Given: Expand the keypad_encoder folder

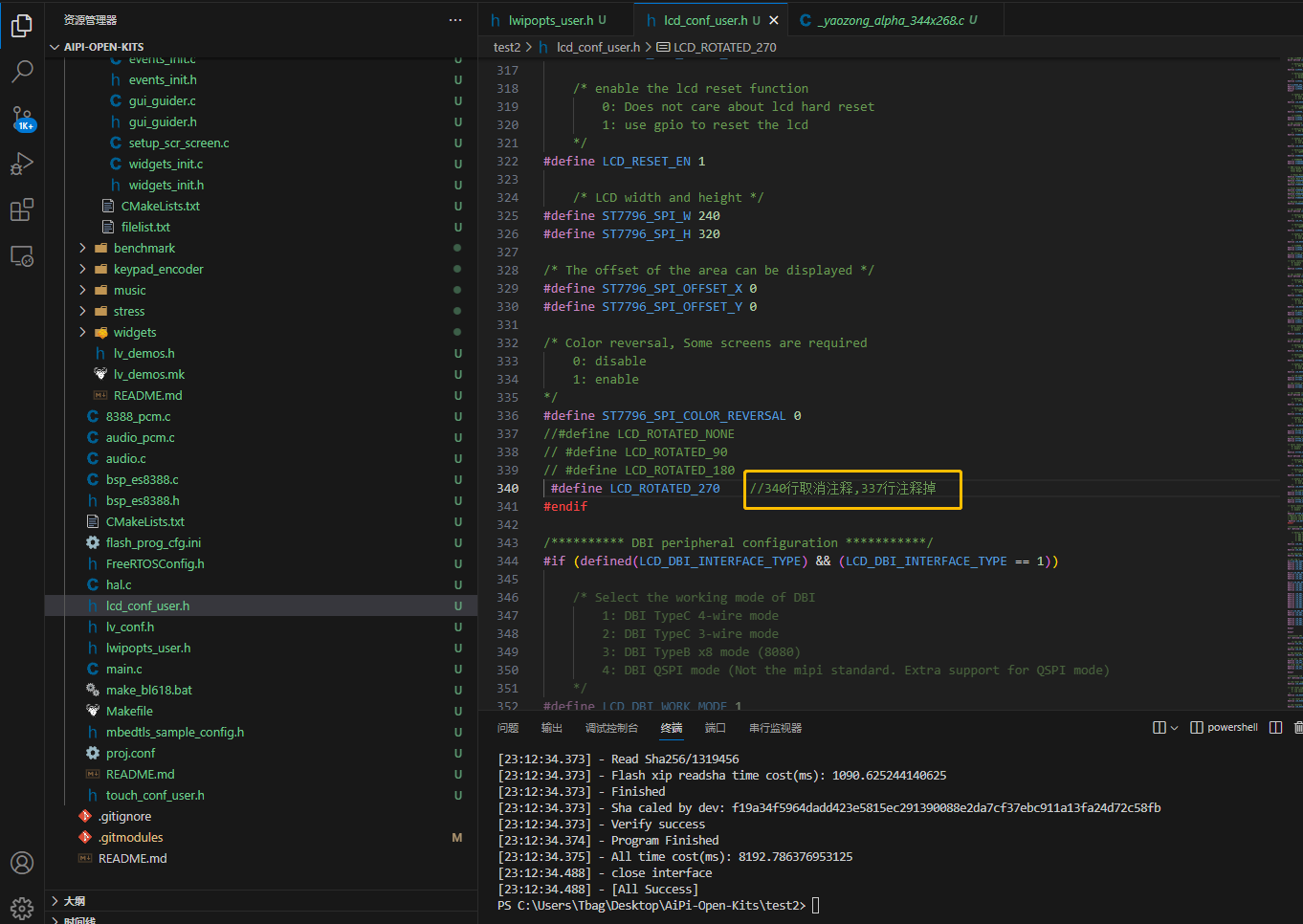Looking at the screenshot, I should [x=82, y=269].
